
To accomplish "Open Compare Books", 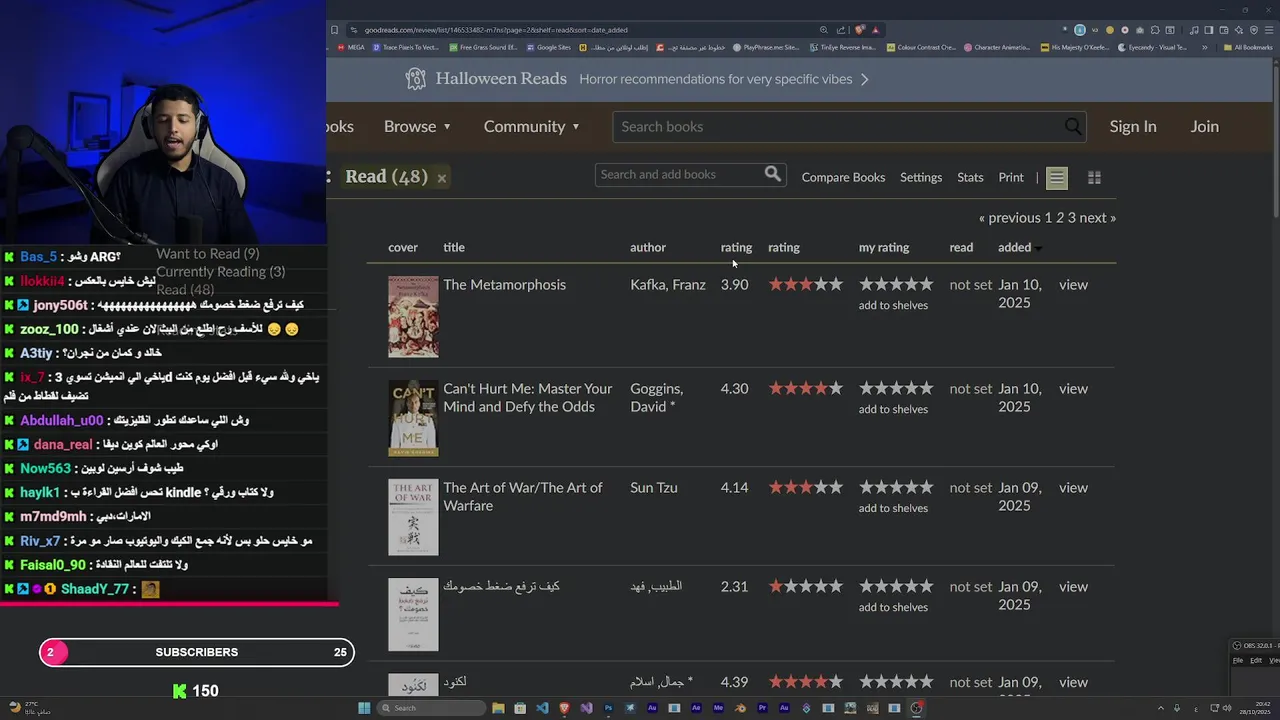I will [843, 177].
